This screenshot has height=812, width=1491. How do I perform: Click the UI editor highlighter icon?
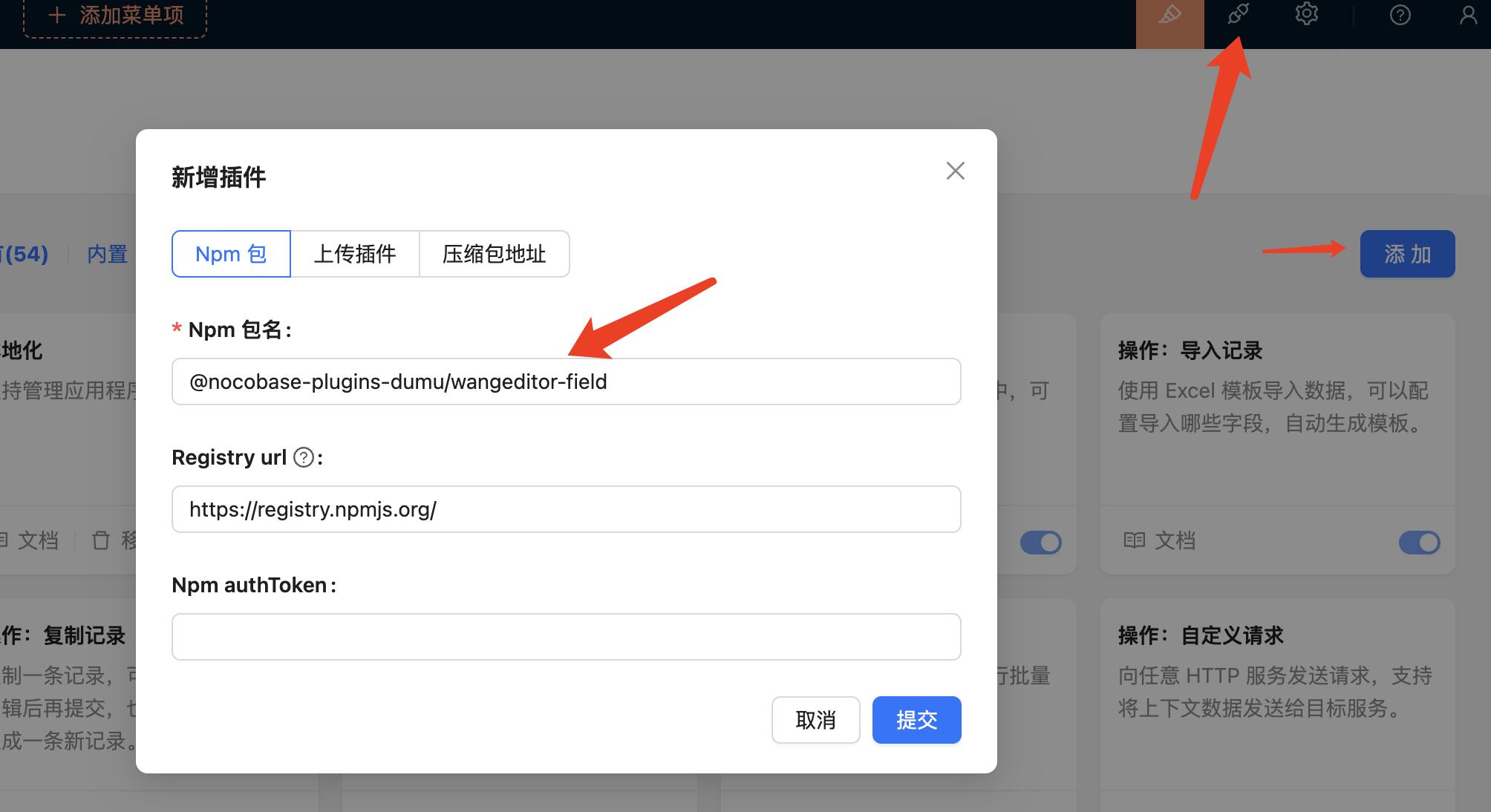point(1169,16)
